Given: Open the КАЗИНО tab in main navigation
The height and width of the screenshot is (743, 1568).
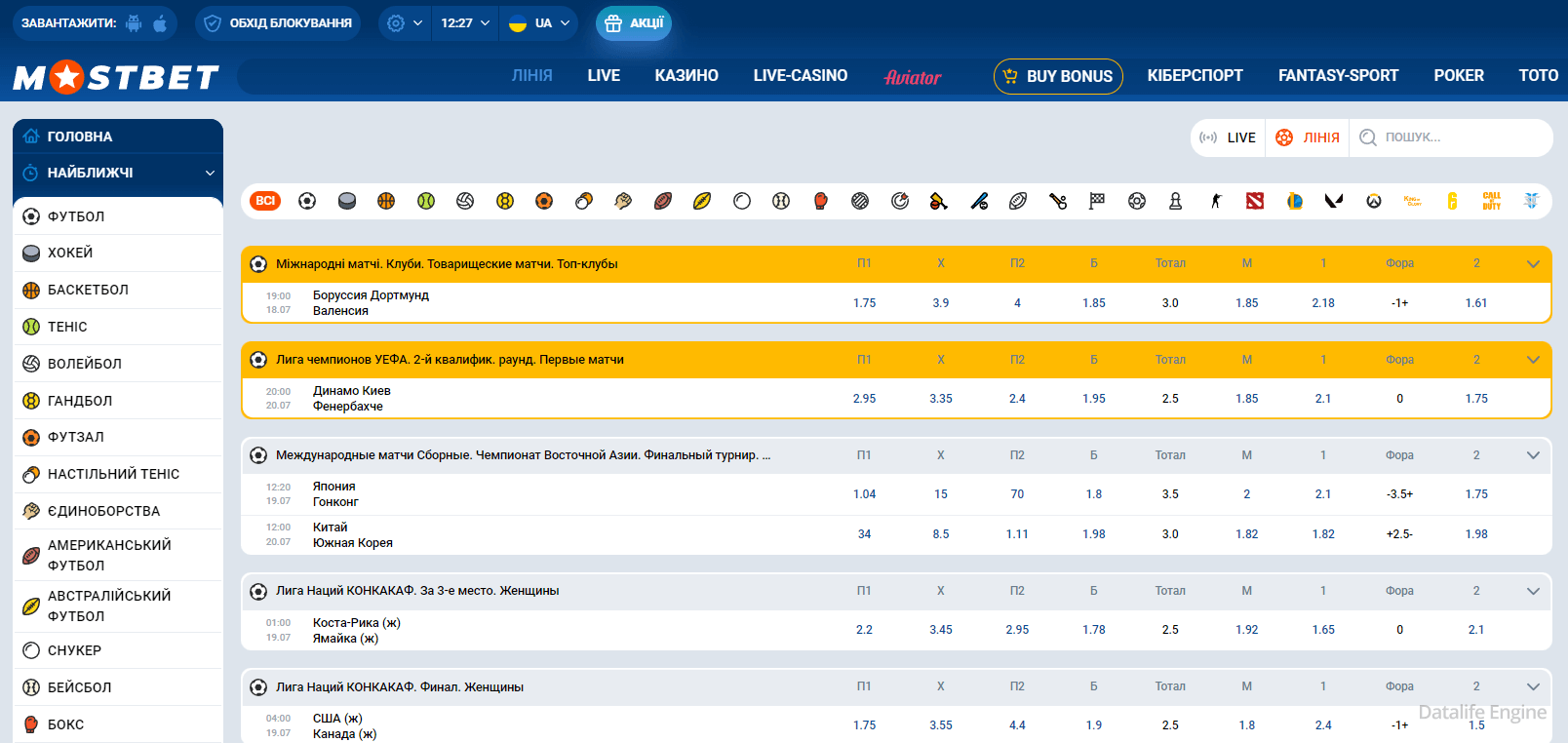Looking at the screenshot, I should coord(686,76).
